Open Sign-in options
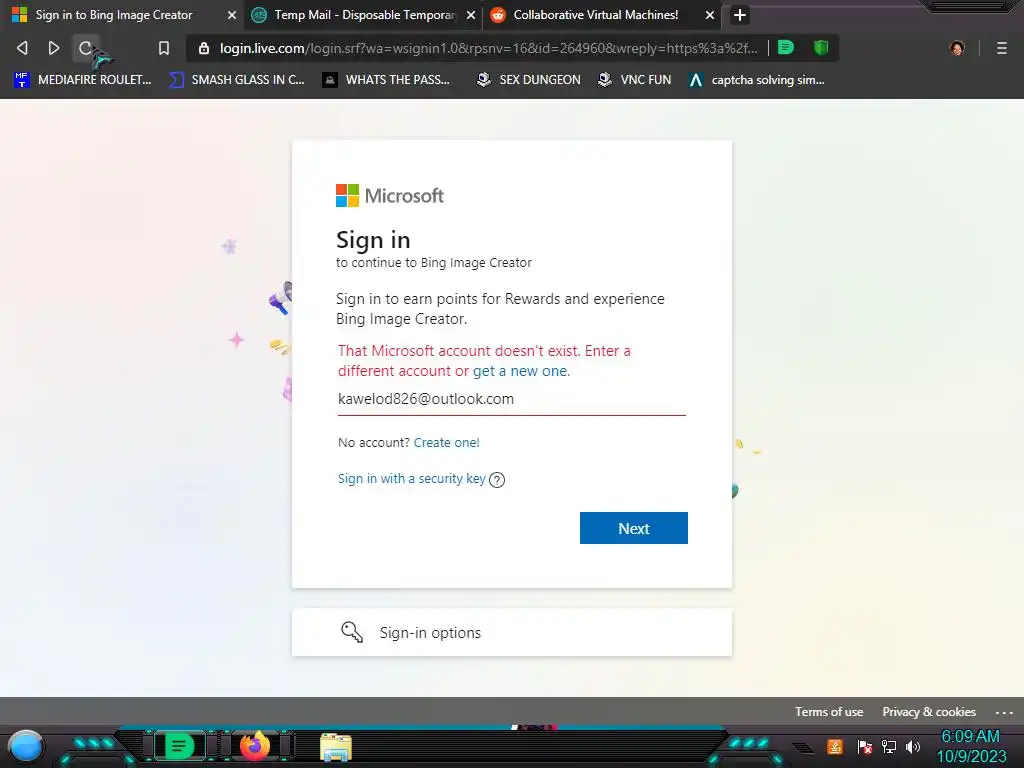 (x=511, y=632)
